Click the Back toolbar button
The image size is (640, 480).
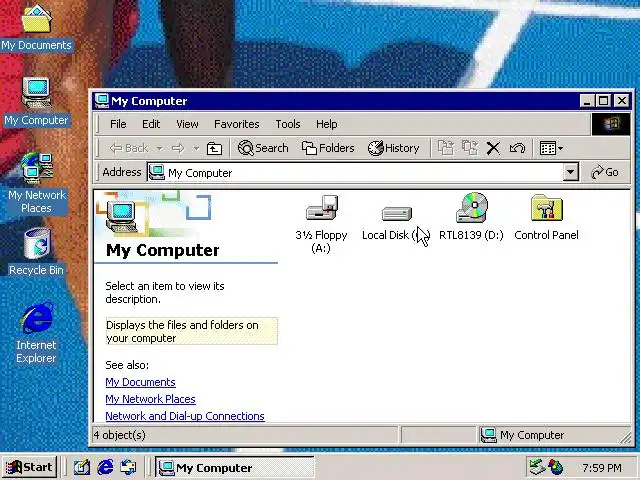click(x=129, y=148)
